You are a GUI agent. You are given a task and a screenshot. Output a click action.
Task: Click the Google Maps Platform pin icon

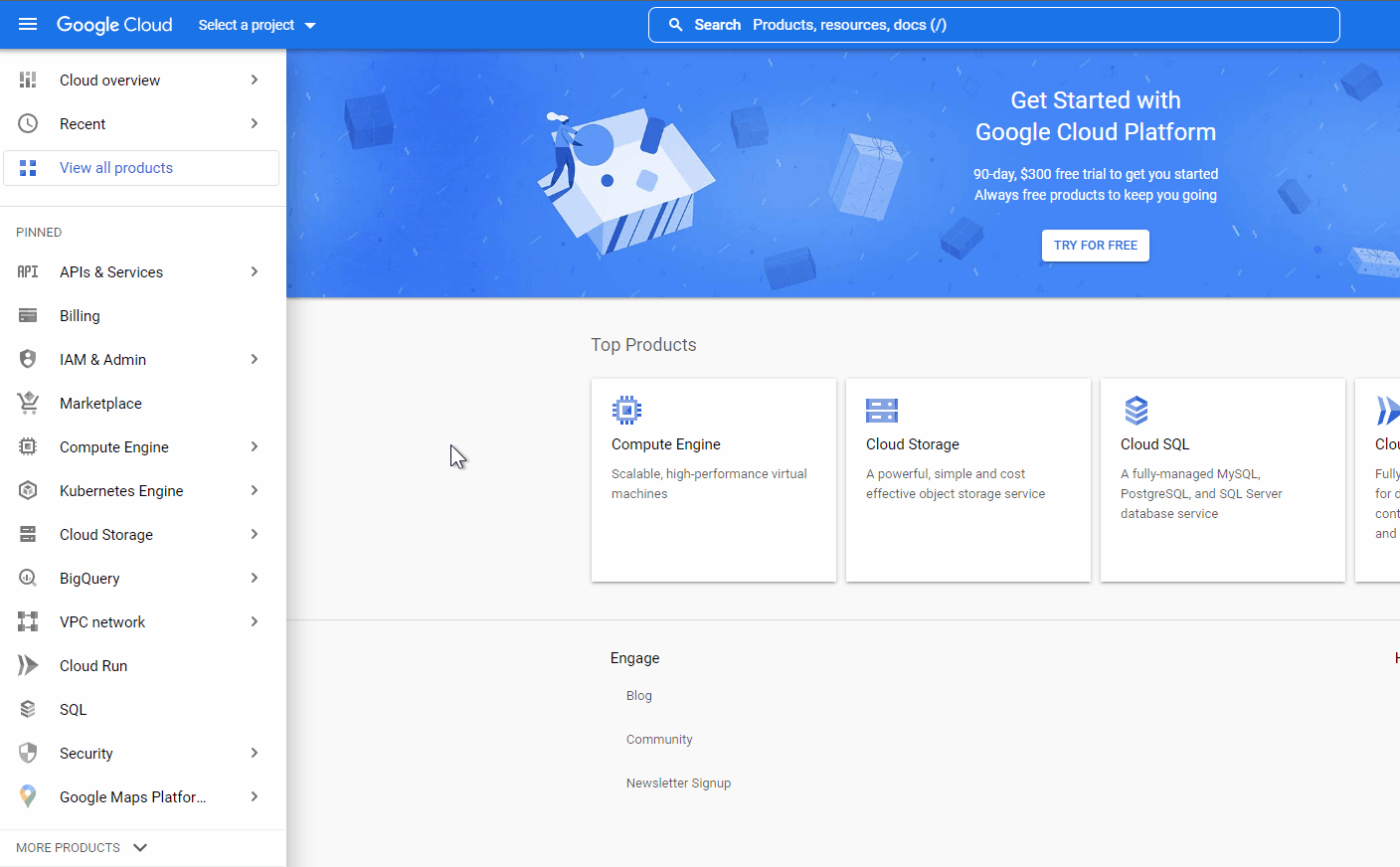point(28,797)
